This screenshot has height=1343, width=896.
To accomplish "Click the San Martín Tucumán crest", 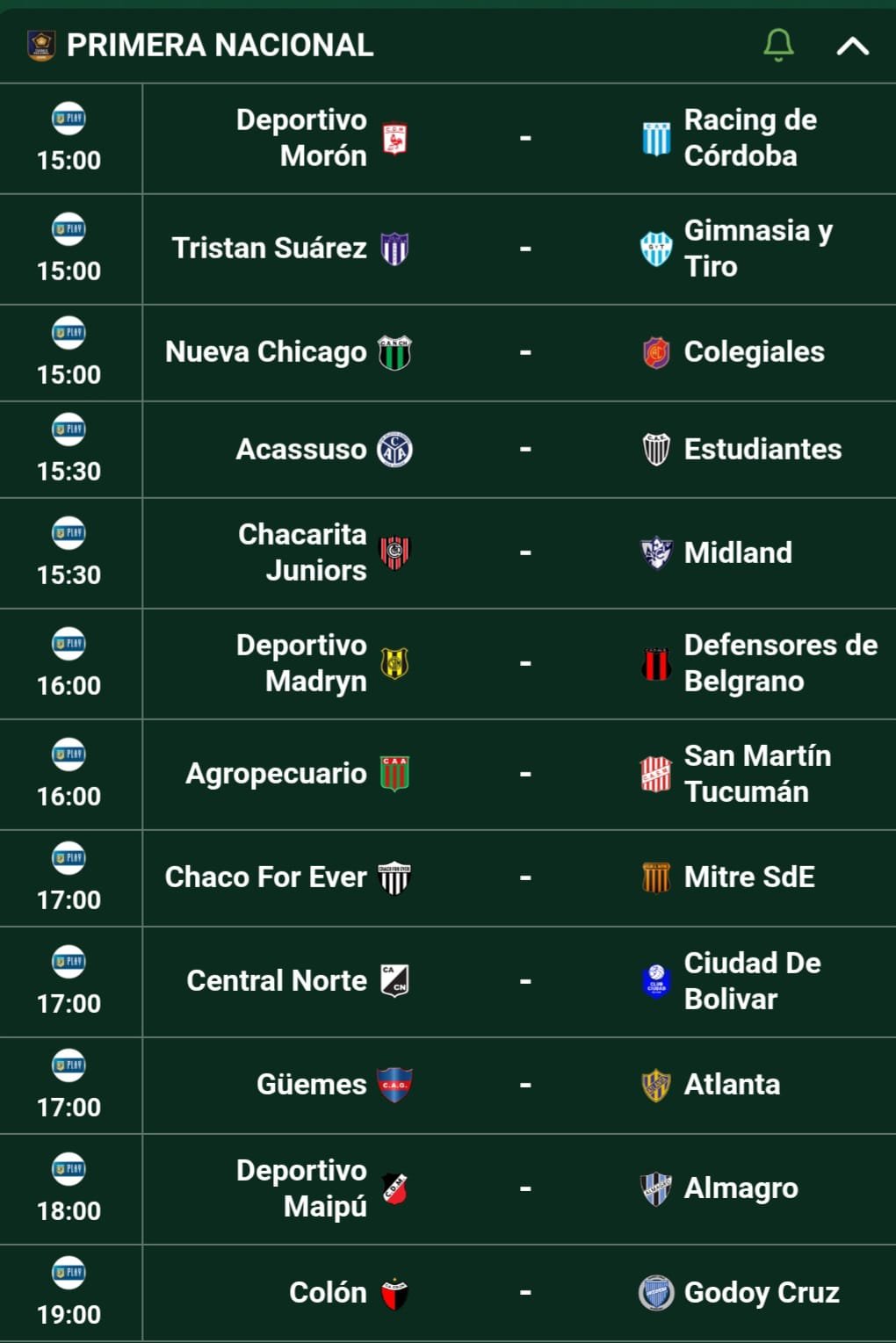I will tap(656, 774).
